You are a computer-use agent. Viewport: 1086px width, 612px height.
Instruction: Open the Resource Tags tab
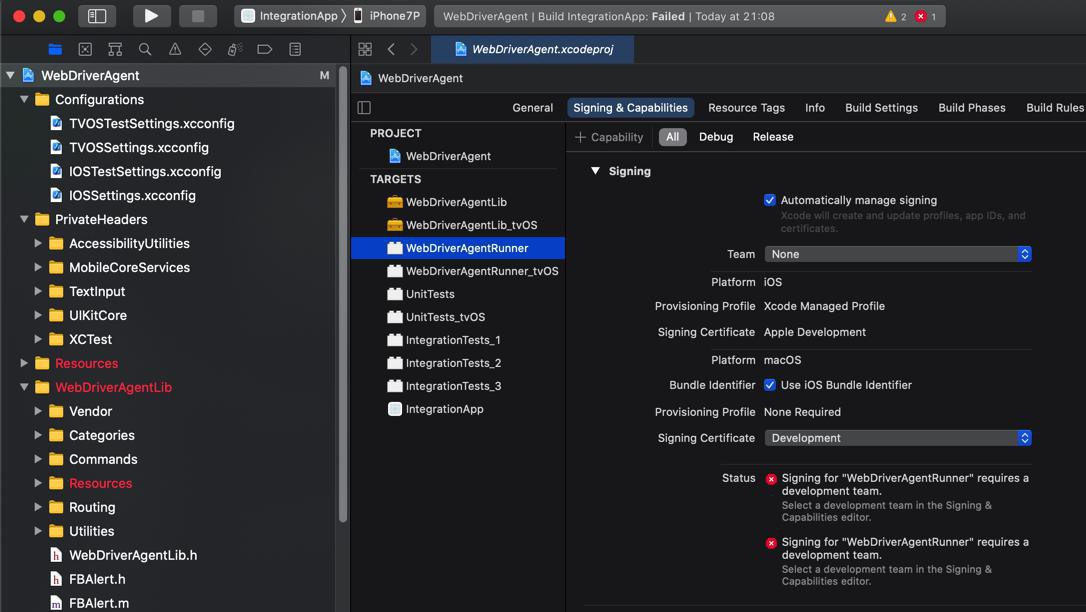click(x=746, y=107)
